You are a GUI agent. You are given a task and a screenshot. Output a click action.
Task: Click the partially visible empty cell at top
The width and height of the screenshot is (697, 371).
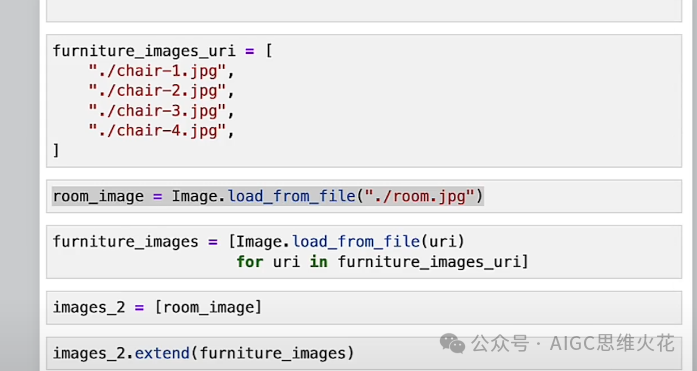pyautogui.click(x=364, y=11)
